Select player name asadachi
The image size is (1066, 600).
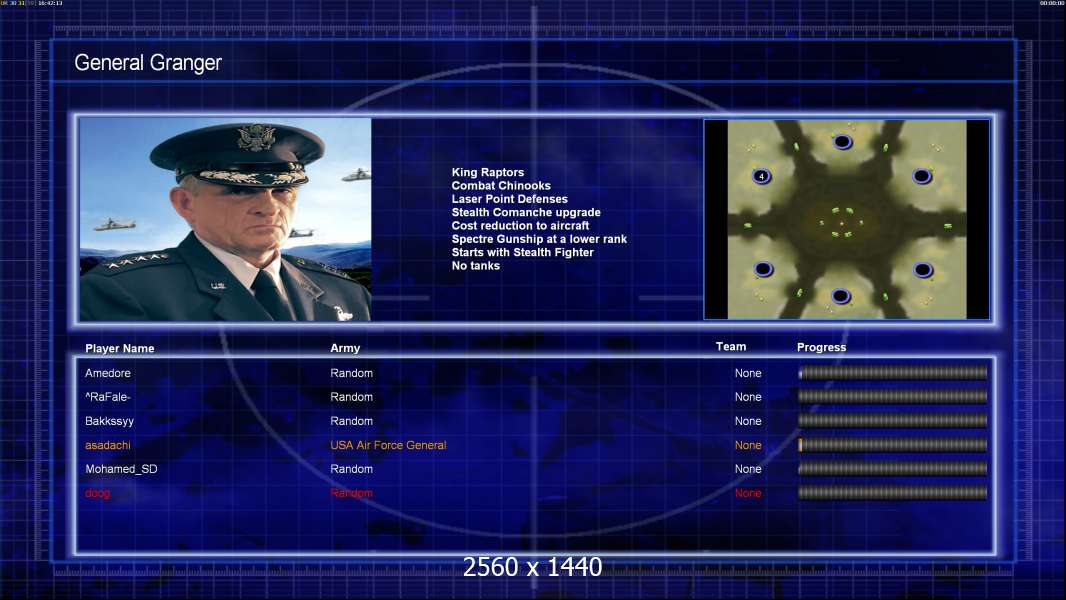click(107, 445)
